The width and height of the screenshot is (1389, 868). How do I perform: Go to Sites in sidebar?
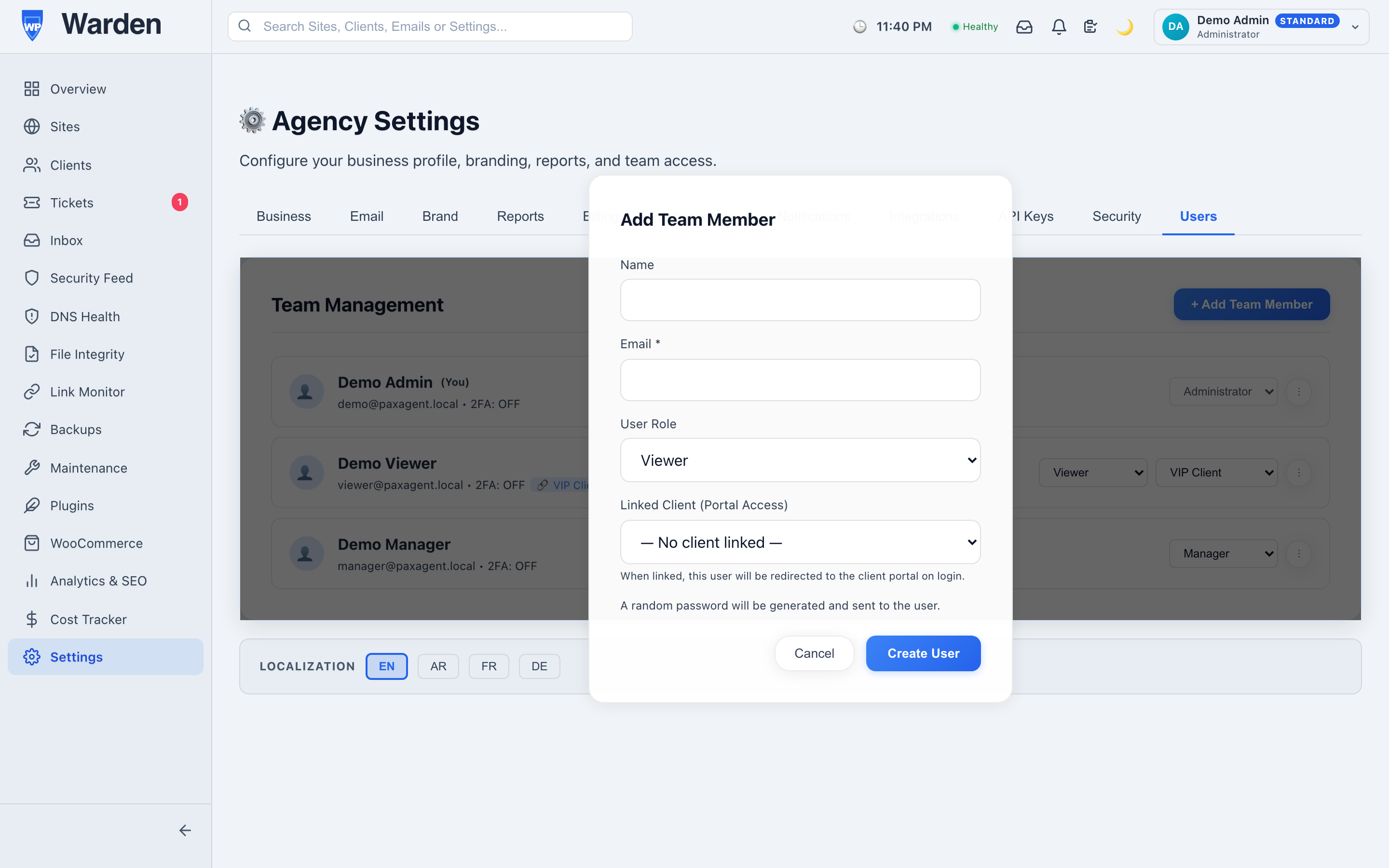(x=106, y=126)
